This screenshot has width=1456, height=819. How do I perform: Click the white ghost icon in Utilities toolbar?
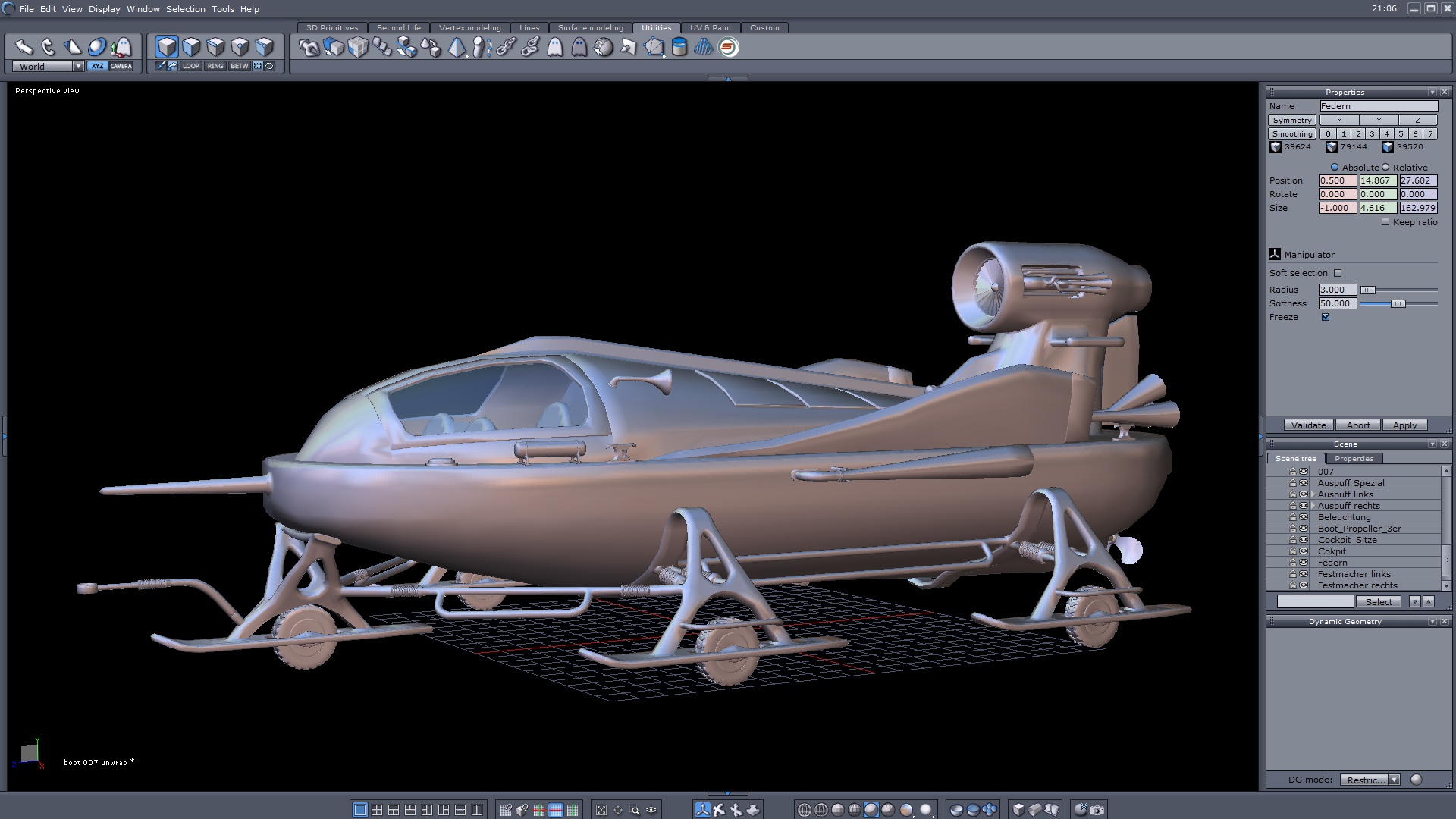555,47
